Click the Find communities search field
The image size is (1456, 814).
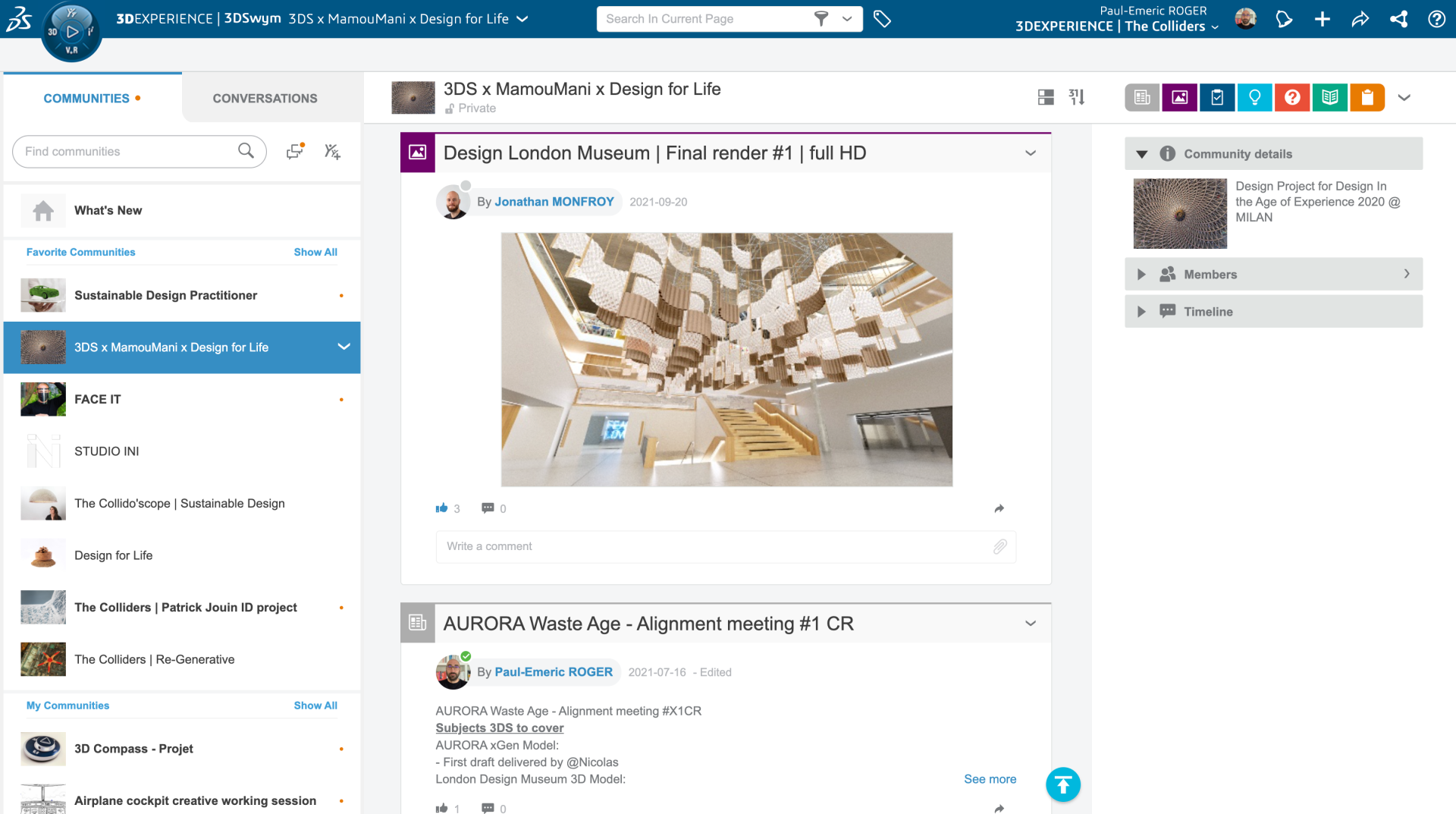129,152
